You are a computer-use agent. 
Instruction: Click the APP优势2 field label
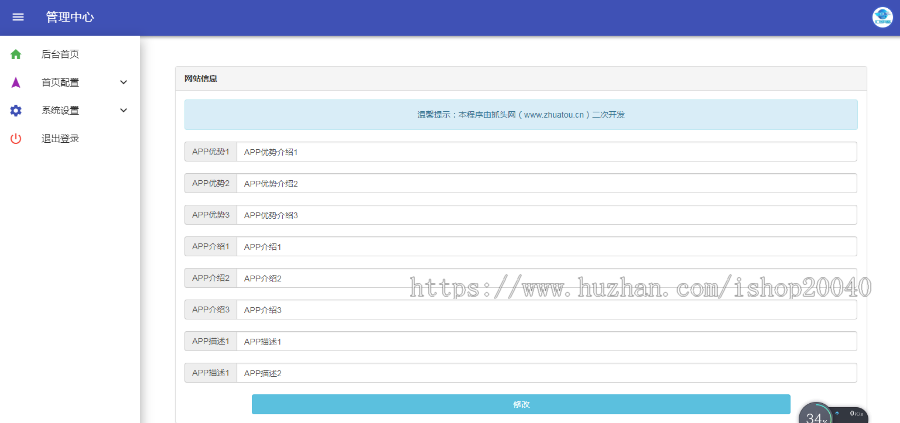coord(211,184)
